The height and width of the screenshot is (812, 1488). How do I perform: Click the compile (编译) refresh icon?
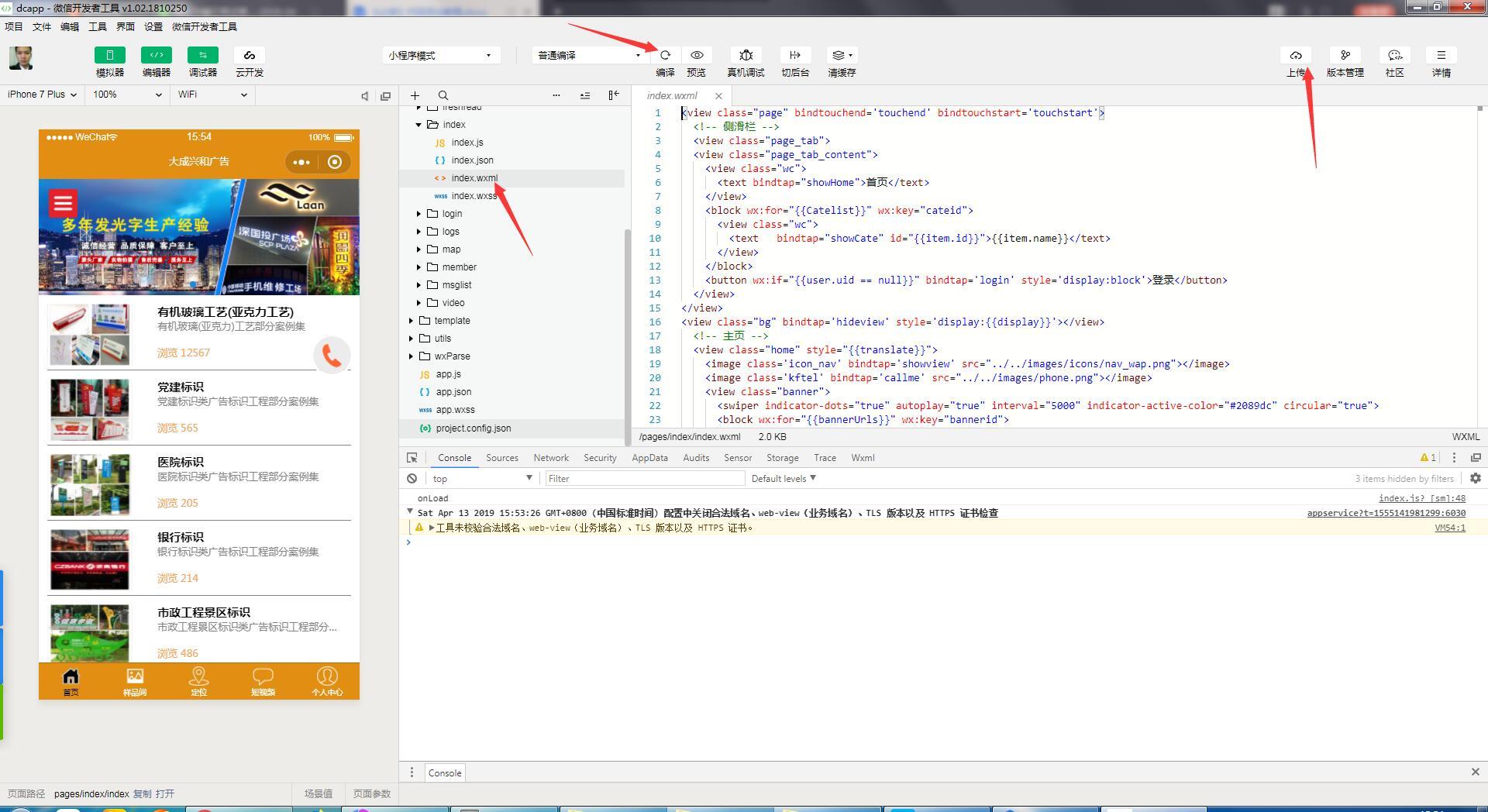tap(665, 55)
